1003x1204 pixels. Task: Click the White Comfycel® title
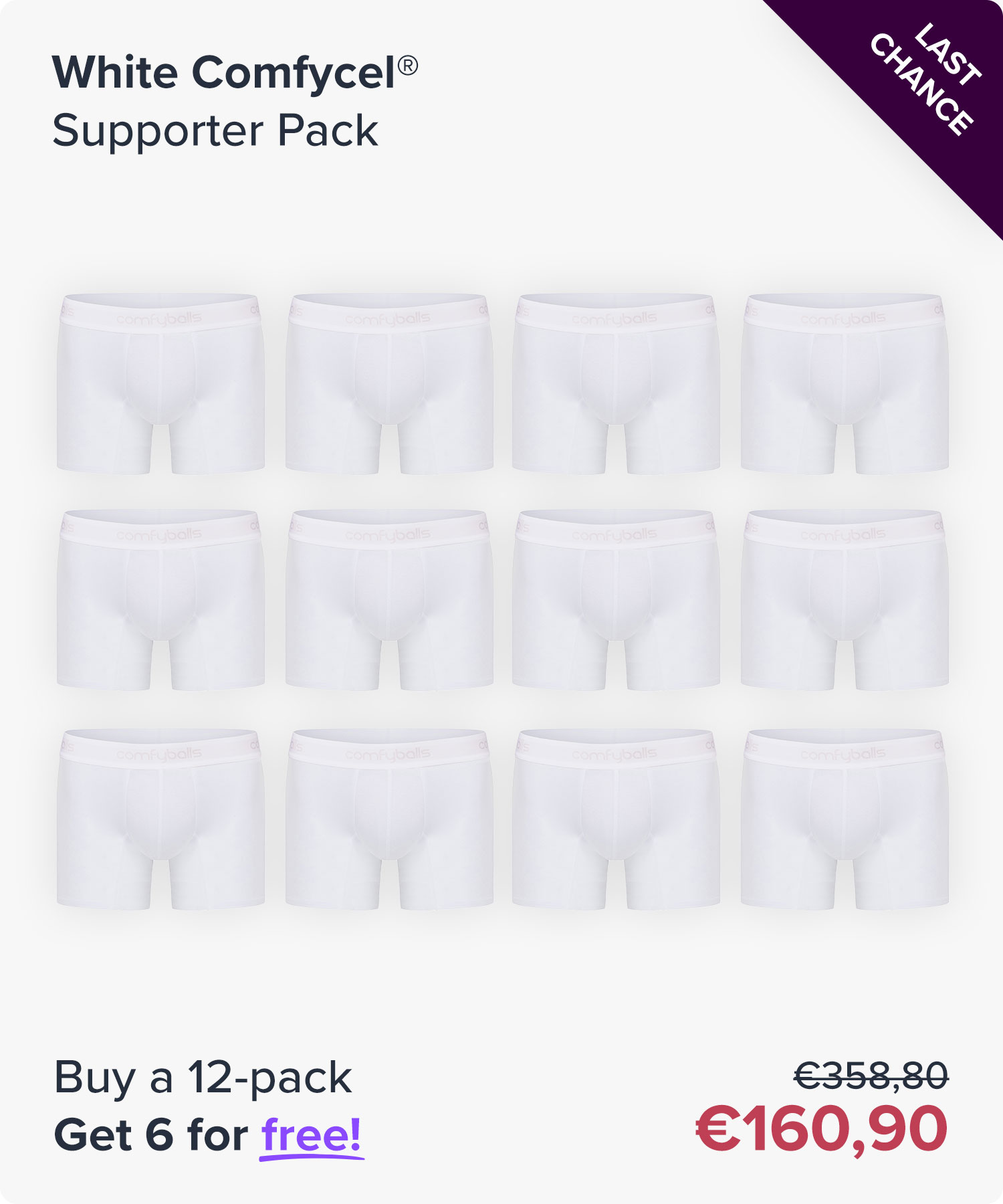tap(235, 74)
